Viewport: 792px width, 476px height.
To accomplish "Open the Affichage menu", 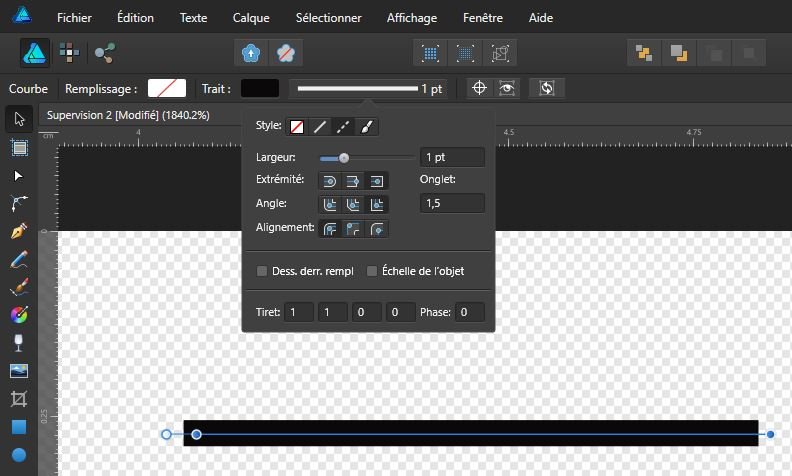I will point(412,18).
